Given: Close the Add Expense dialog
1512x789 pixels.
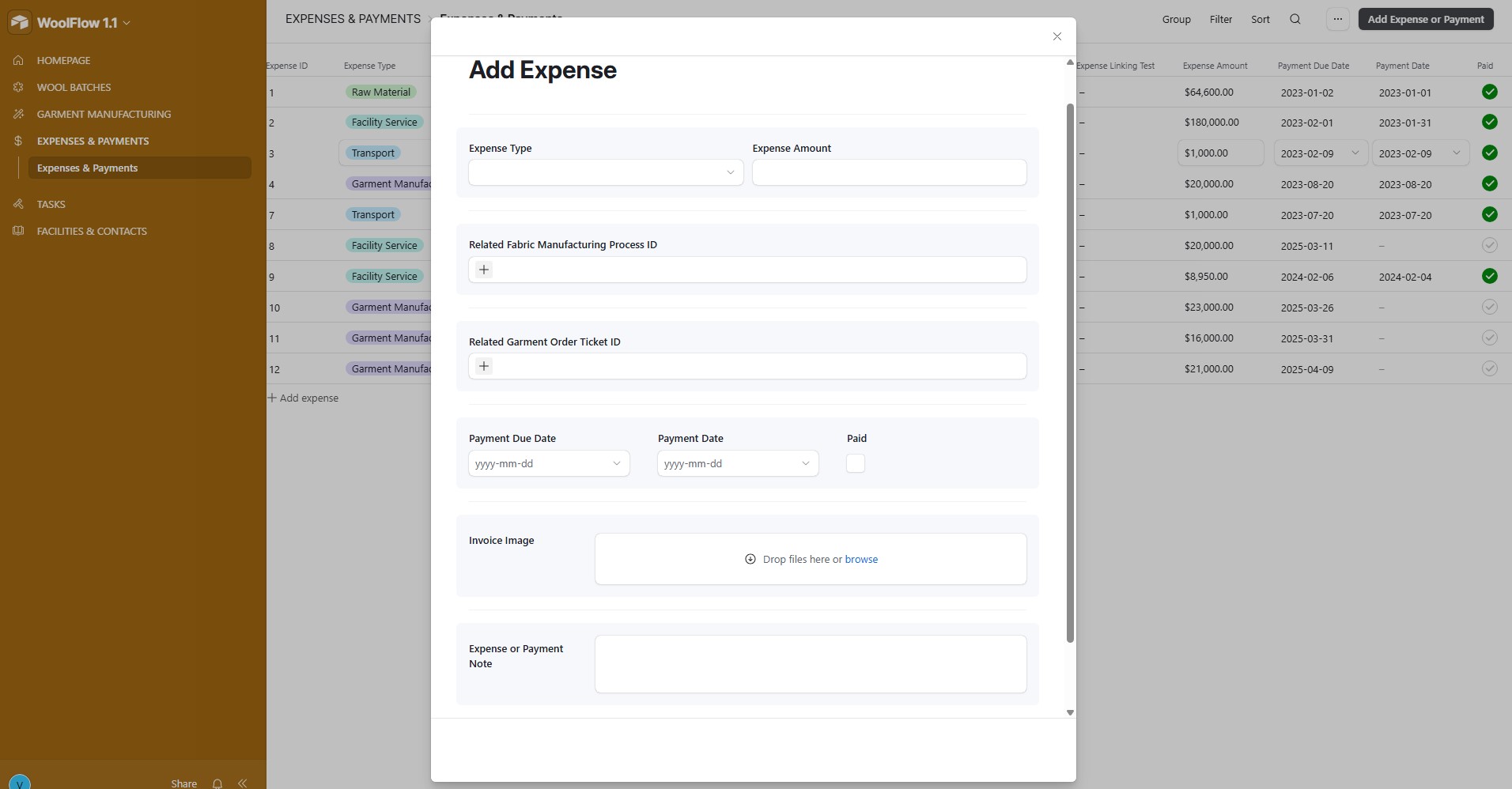Looking at the screenshot, I should pyautogui.click(x=1057, y=36).
